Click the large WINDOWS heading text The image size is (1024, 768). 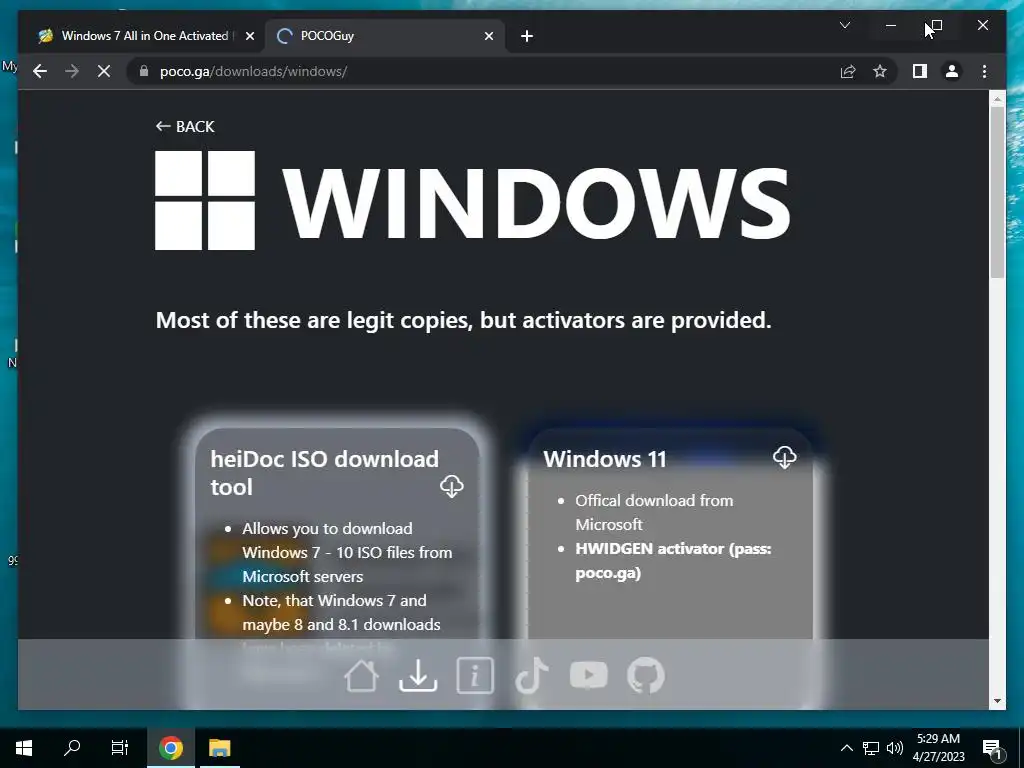pyautogui.click(x=537, y=203)
